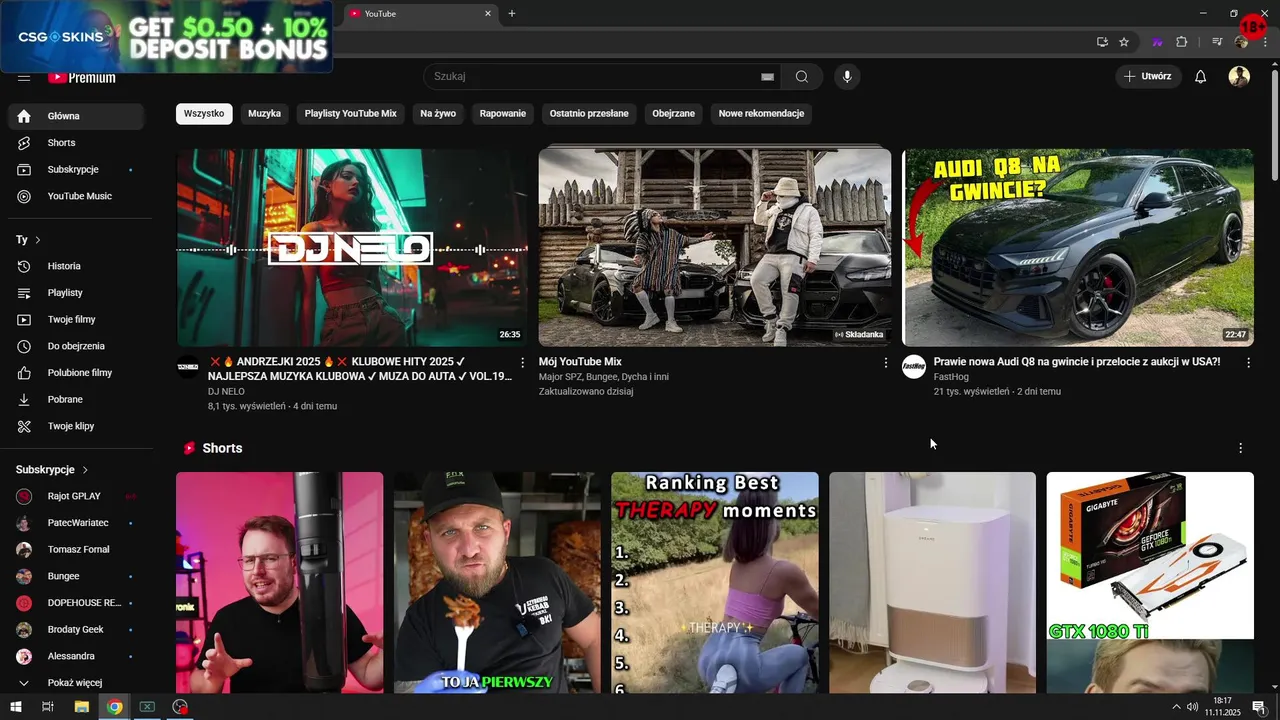Open Historia in the sidebar
The height and width of the screenshot is (720, 1280).
[x=76, y=266]
